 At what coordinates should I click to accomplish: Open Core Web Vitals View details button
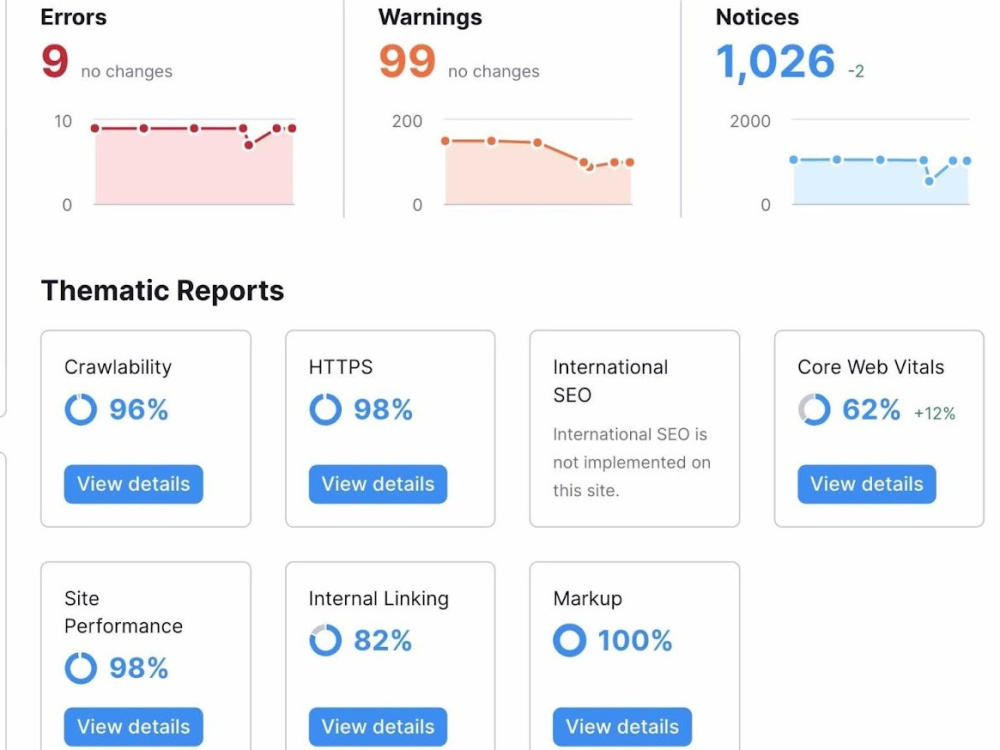click(x=866, y=484)
